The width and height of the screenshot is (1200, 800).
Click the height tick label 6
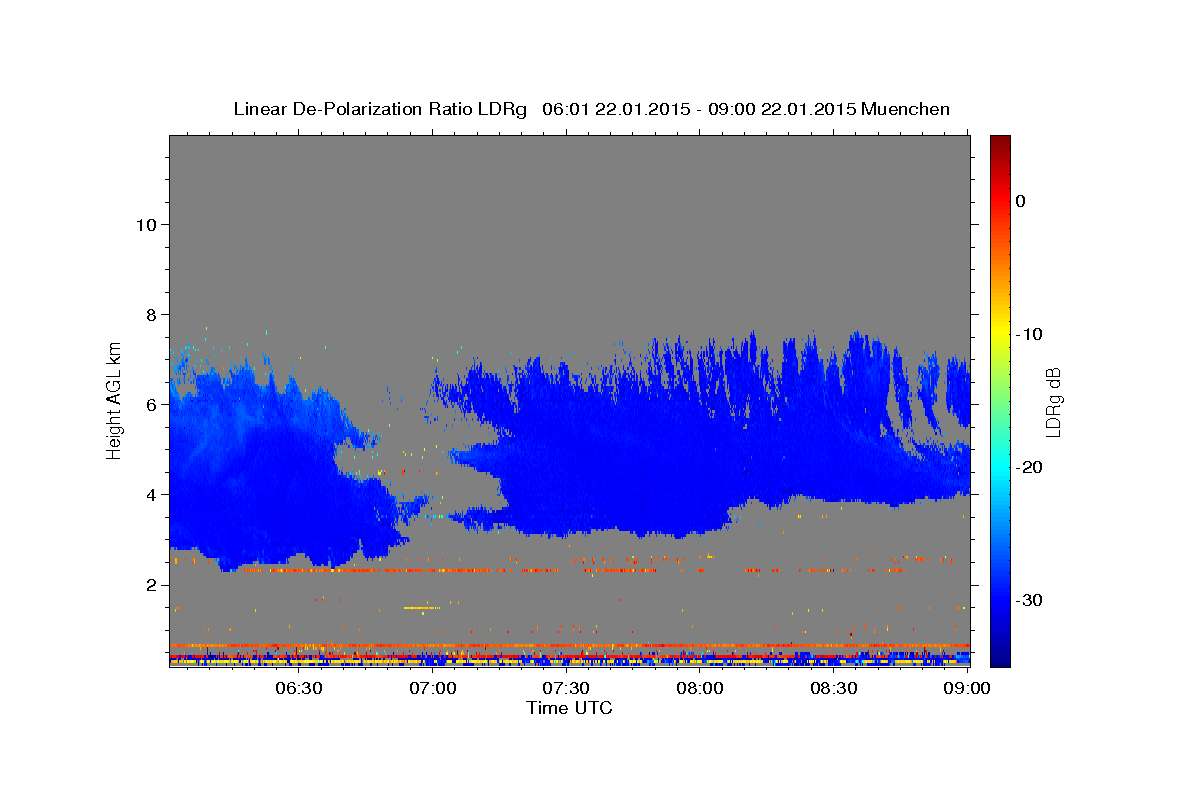(x=151, y=404)
